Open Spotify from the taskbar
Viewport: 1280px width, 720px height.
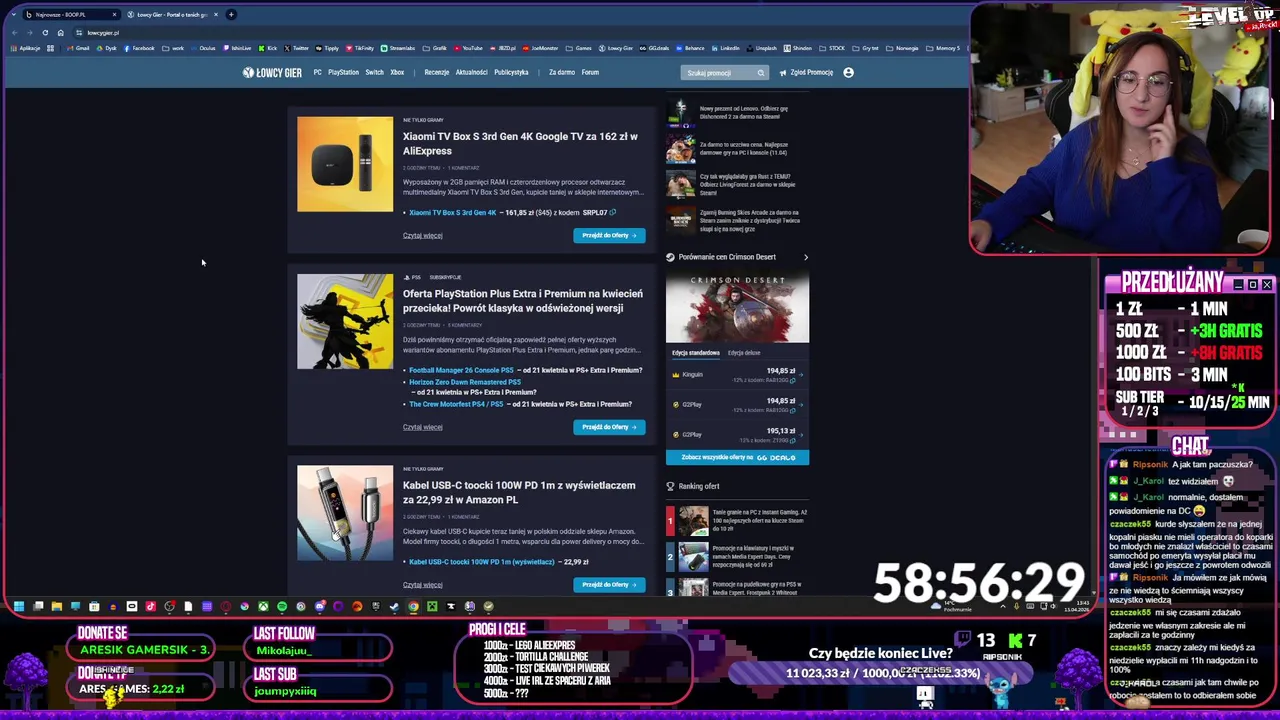[282, 606]
